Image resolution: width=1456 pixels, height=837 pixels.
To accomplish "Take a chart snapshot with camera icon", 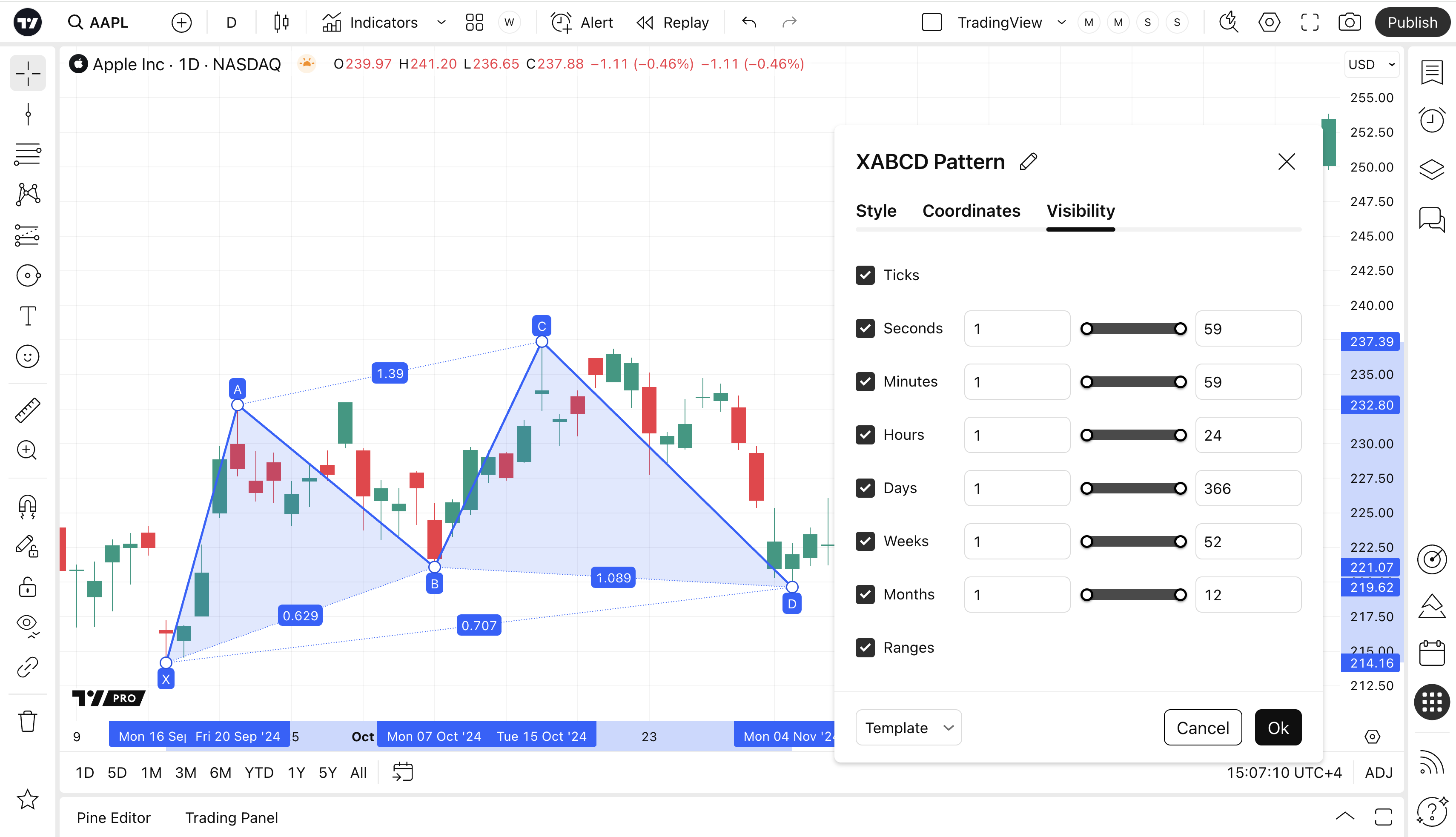I will click(1349, 23).
